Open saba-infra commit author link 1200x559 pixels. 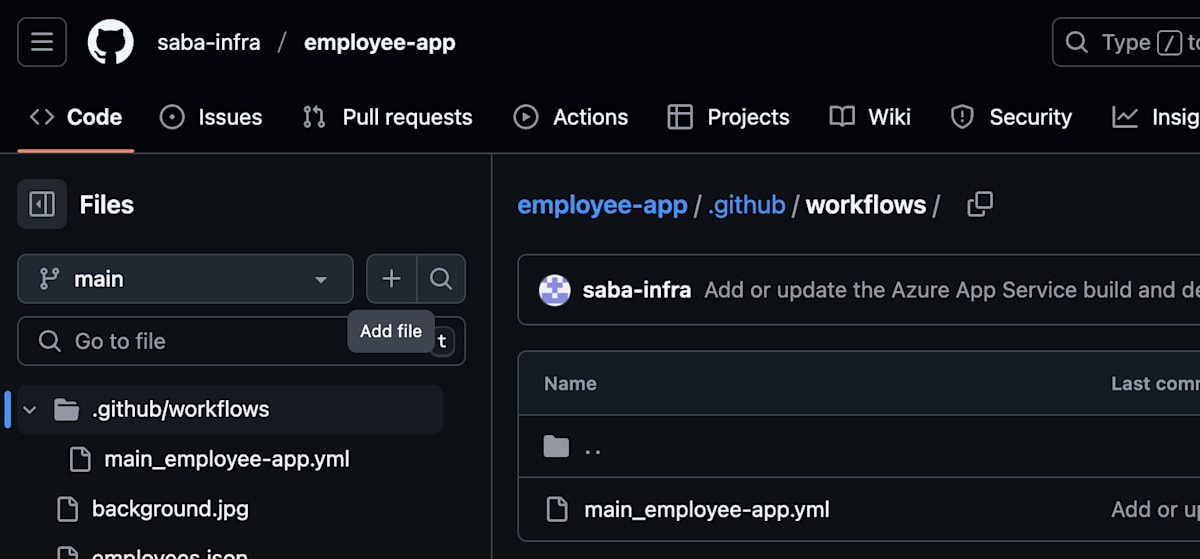[637, 290]
